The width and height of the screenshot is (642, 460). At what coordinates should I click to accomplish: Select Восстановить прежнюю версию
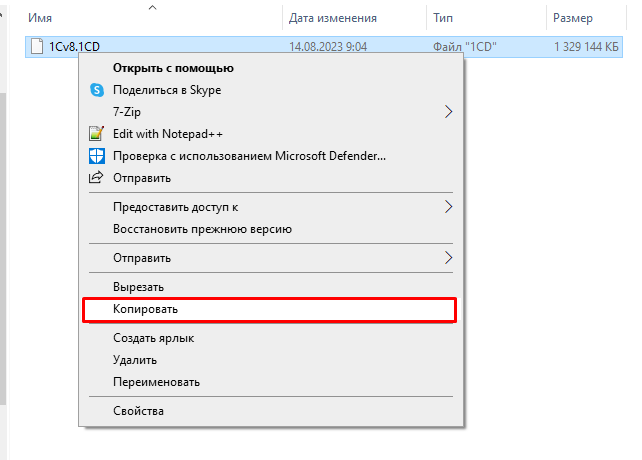(x=202, y=229)
